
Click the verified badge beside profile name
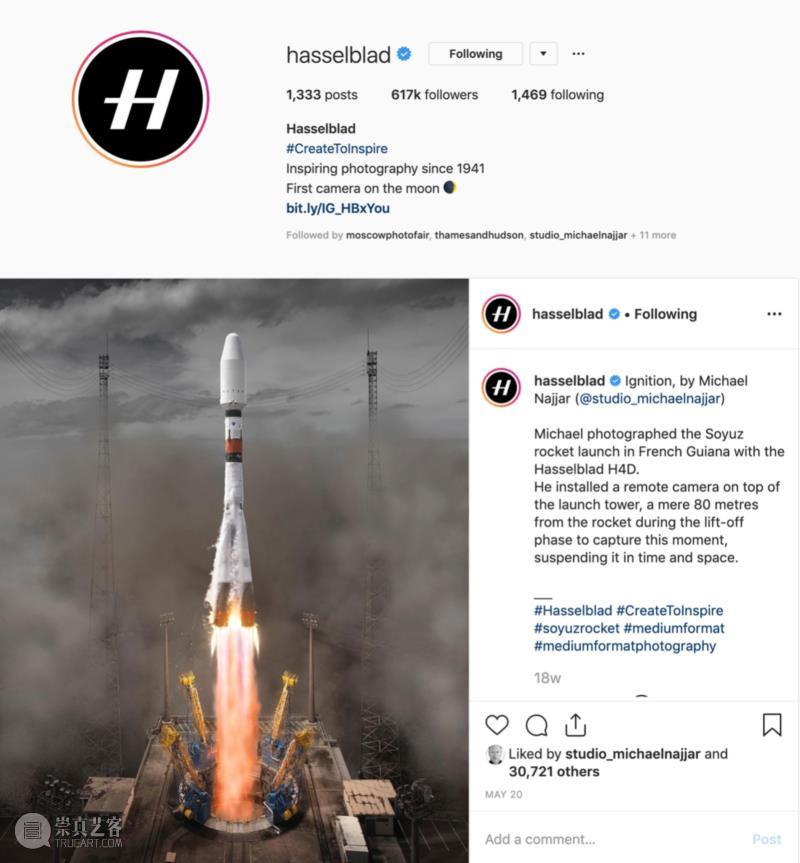coord(404,54)
